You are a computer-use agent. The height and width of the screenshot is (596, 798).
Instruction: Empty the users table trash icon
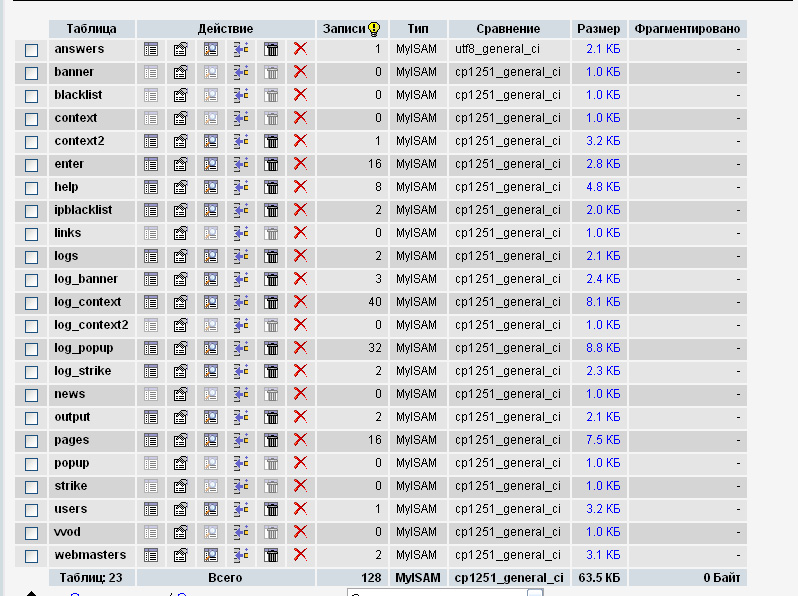[x=271, y=509]
